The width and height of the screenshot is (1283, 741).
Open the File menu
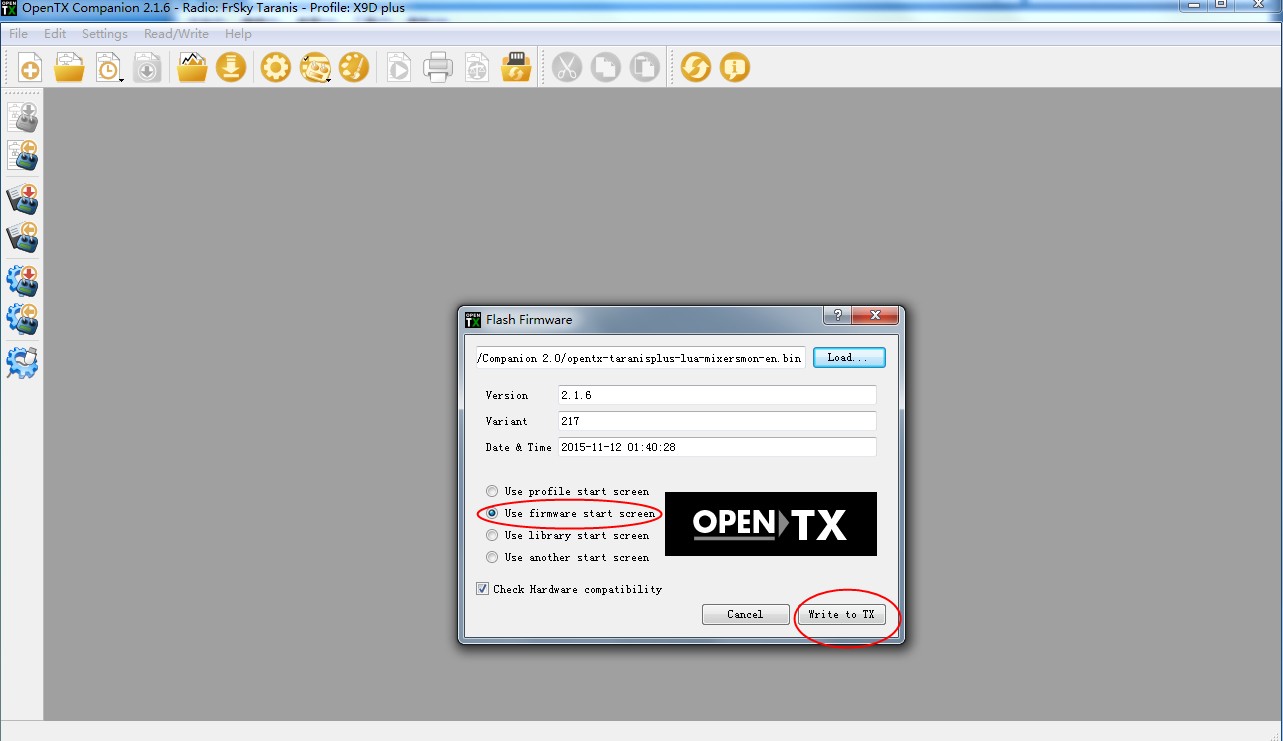pos(18,34)
